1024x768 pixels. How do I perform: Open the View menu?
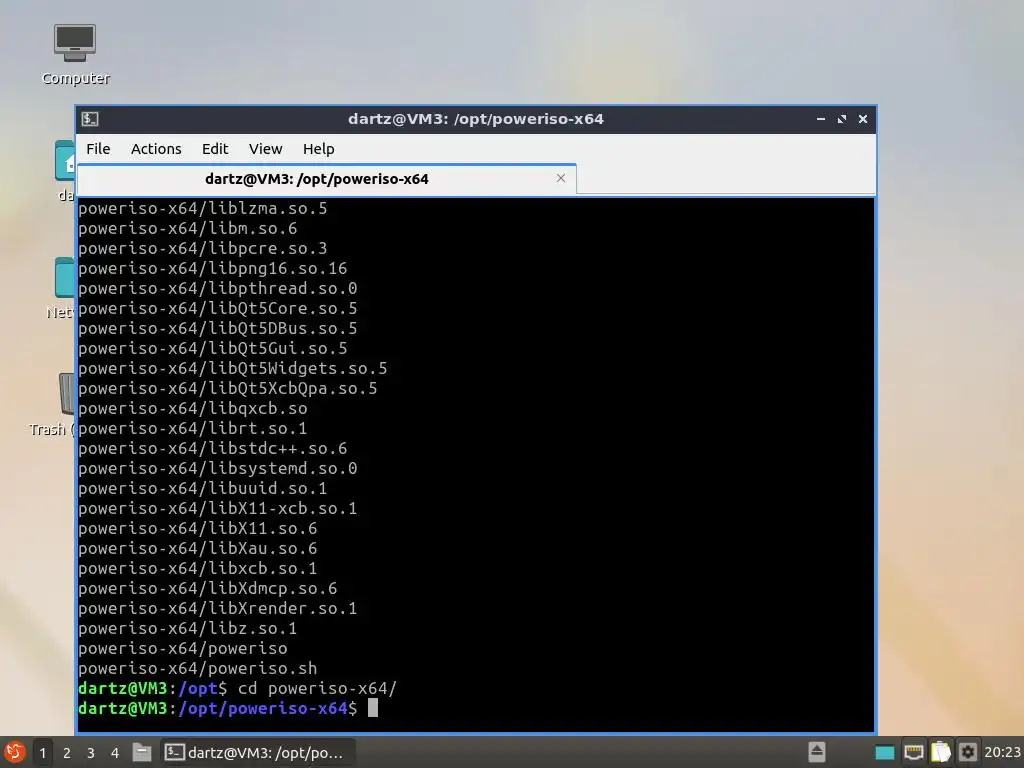265,149
